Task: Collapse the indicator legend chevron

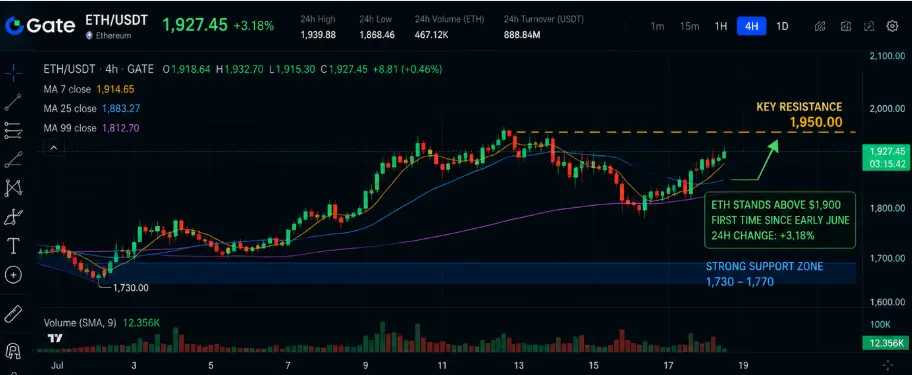Action: [54, 148]
